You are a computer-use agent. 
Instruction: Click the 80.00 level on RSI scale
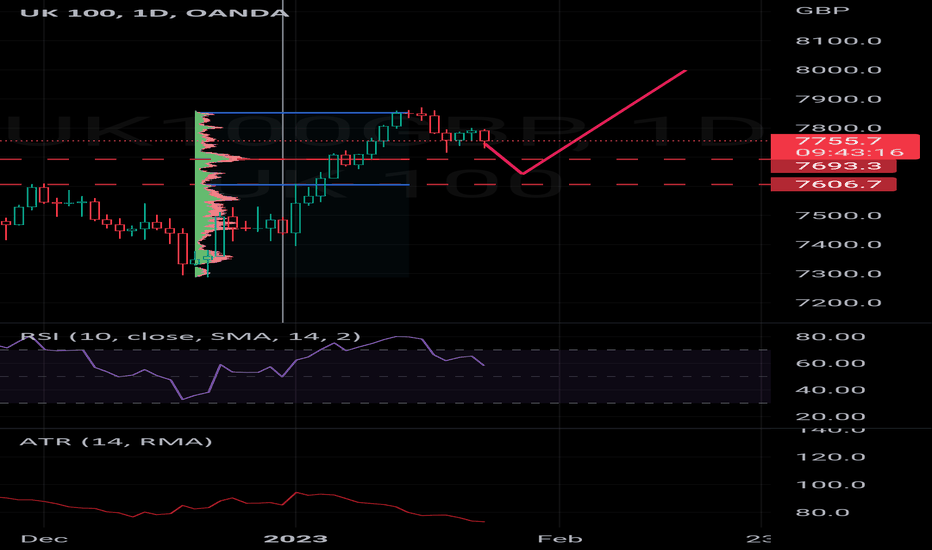coord(830,337)
